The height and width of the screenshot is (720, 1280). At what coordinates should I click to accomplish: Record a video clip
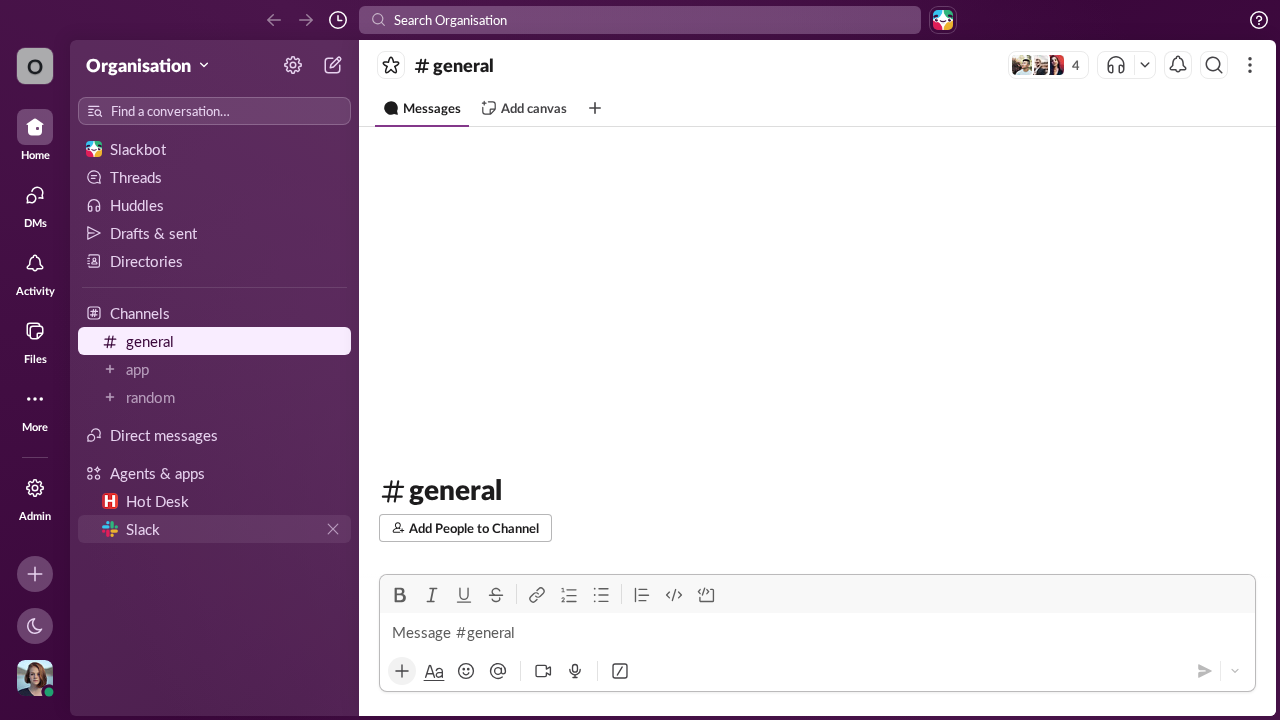click(543, 671)
